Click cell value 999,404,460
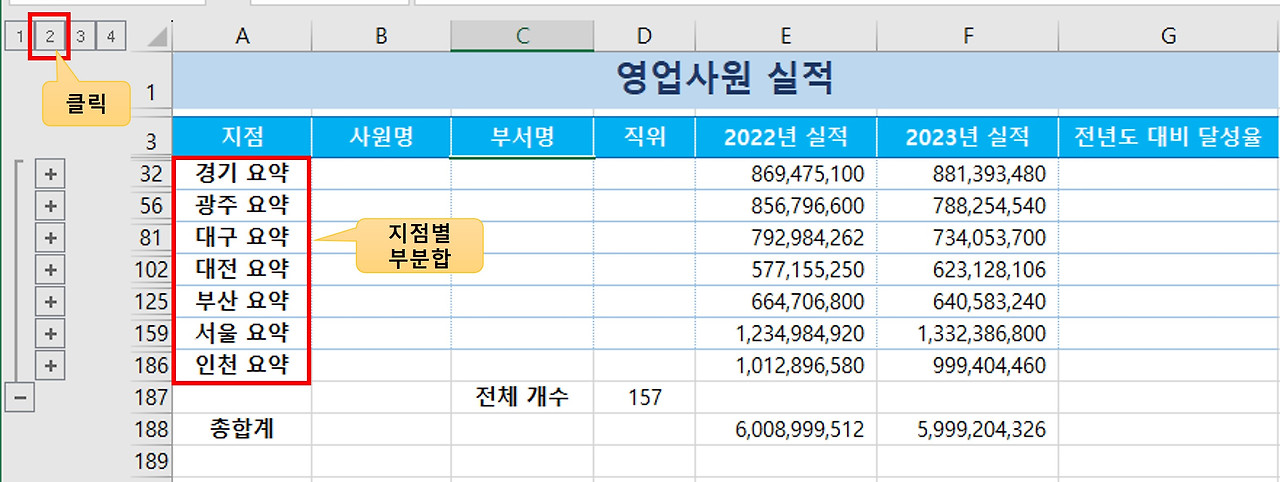This screenshot has height=482, width=1280. 967,365
